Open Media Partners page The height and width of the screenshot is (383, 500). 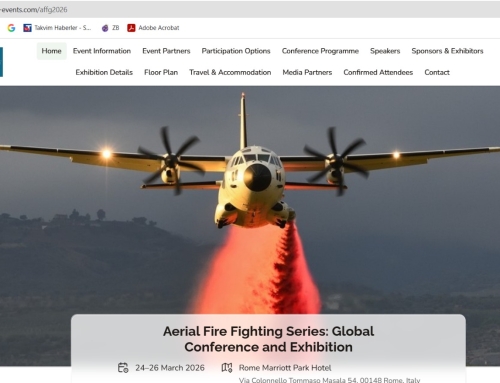(307, 72)
